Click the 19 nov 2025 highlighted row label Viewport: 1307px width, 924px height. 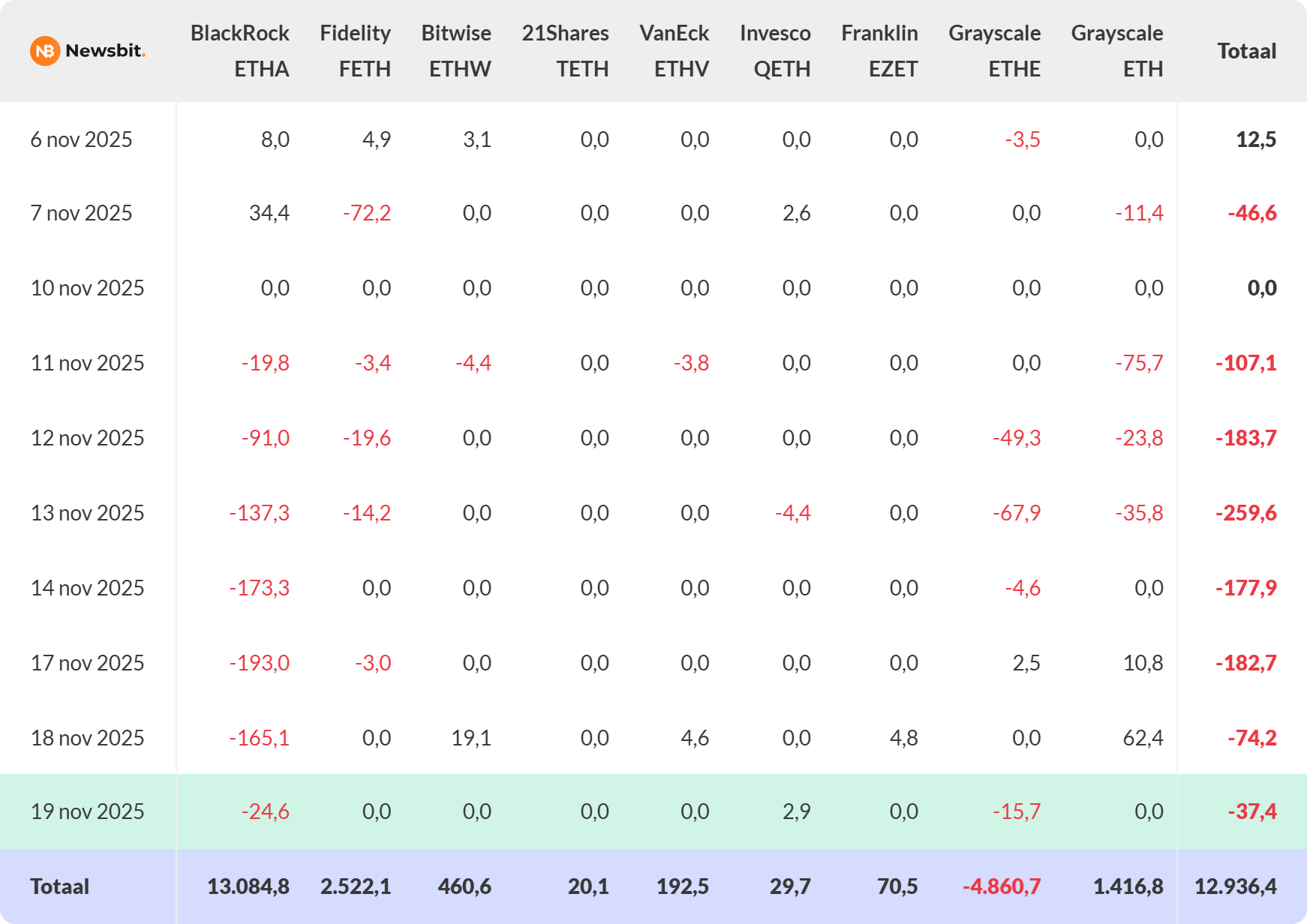(87, 811)
